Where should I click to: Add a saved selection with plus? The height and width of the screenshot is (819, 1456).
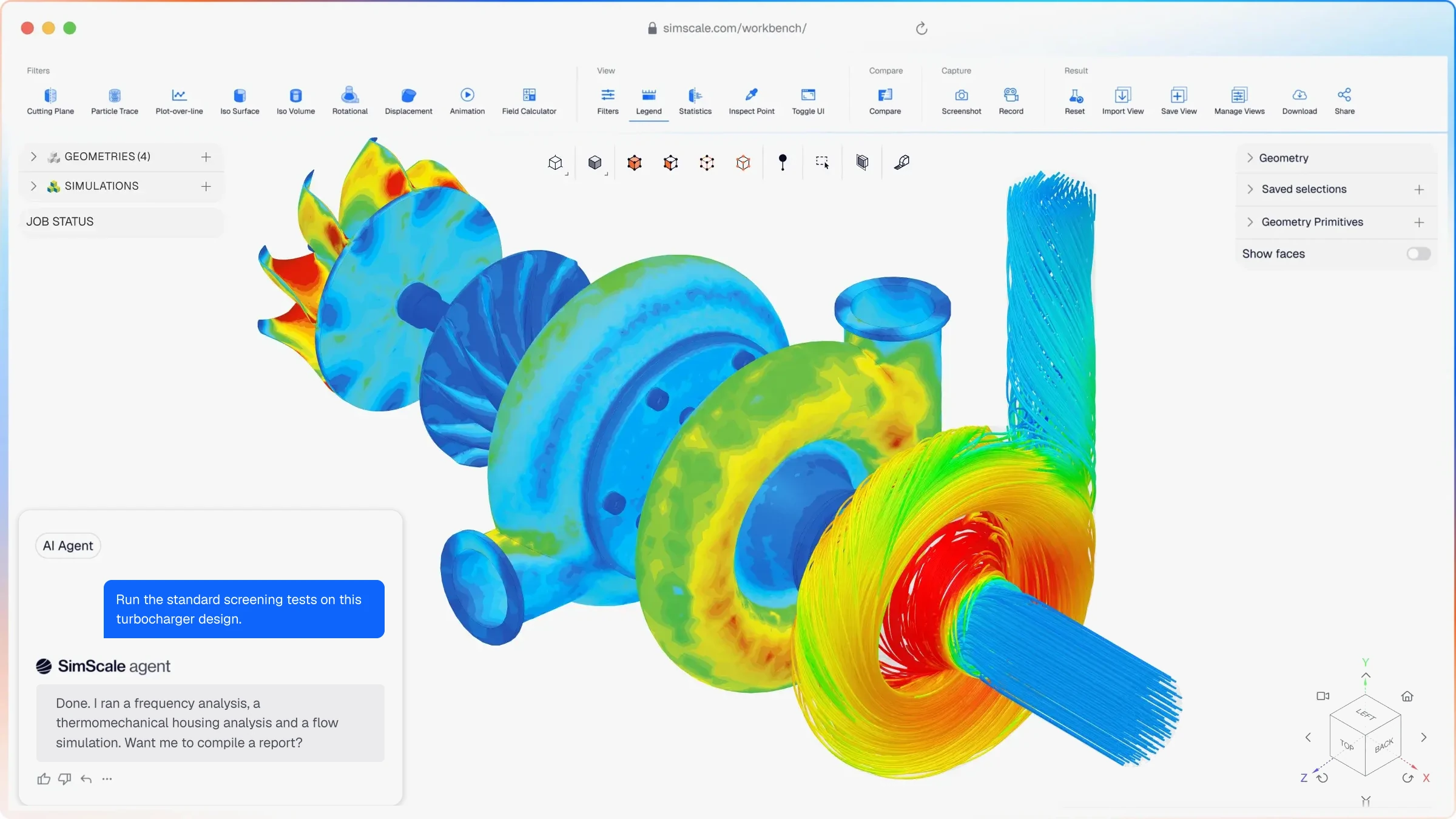tap(1419, 190)
